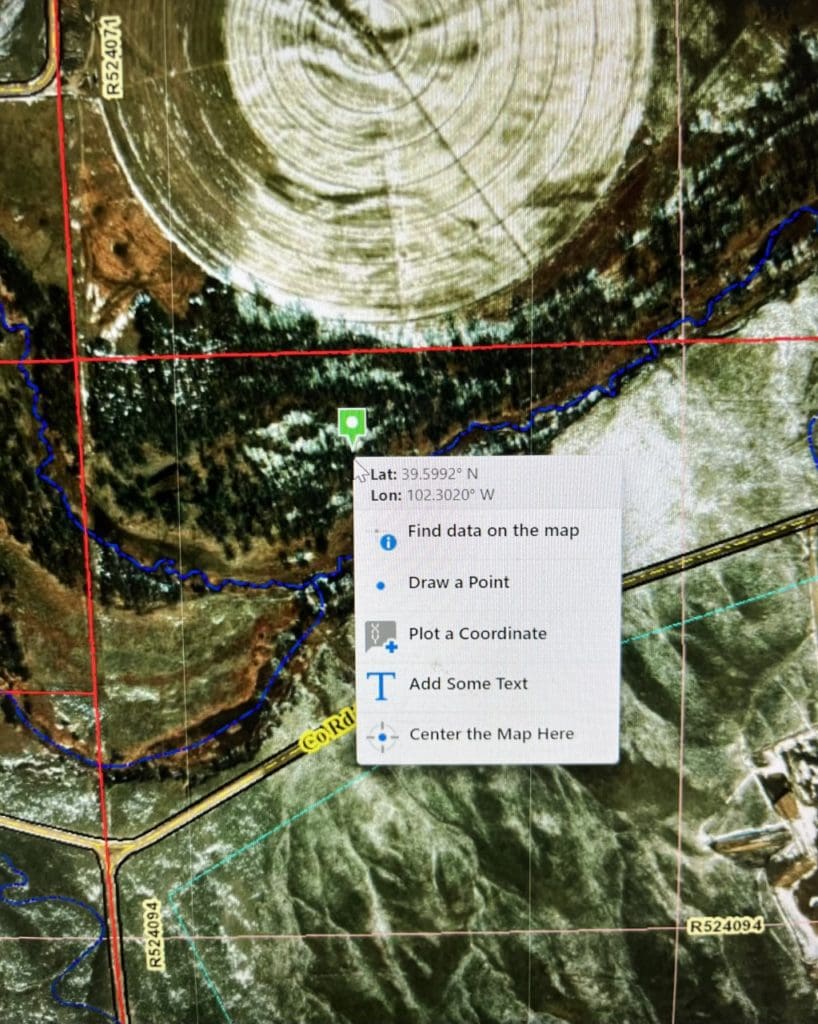Image resolution: width=818 pixels, height=1024 pixels.
Task: Click the info icon beside Find data
Action: [388, 541]
